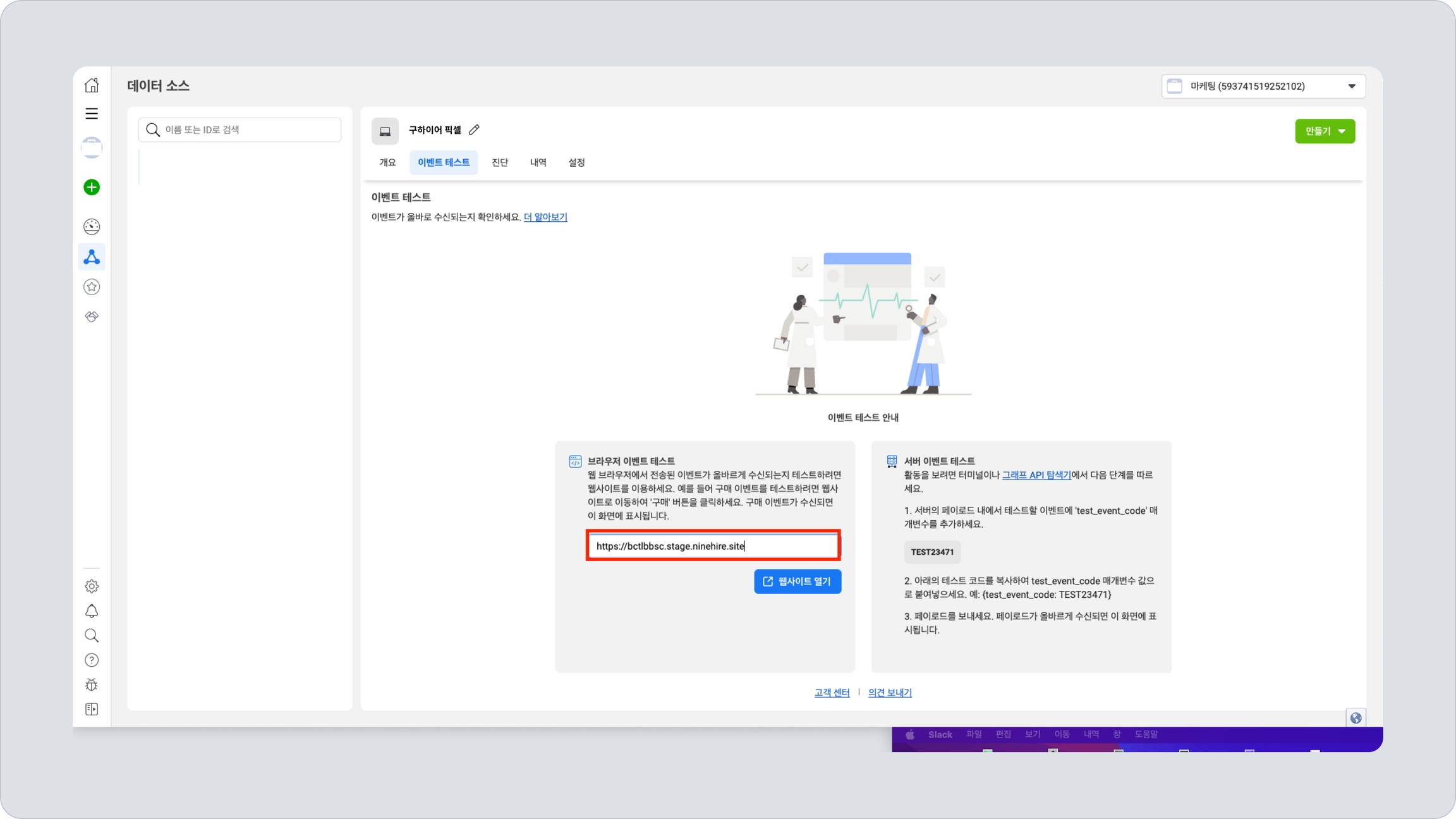
Task: Switch to the 개요 tab
Action: (x=387, y=162)
